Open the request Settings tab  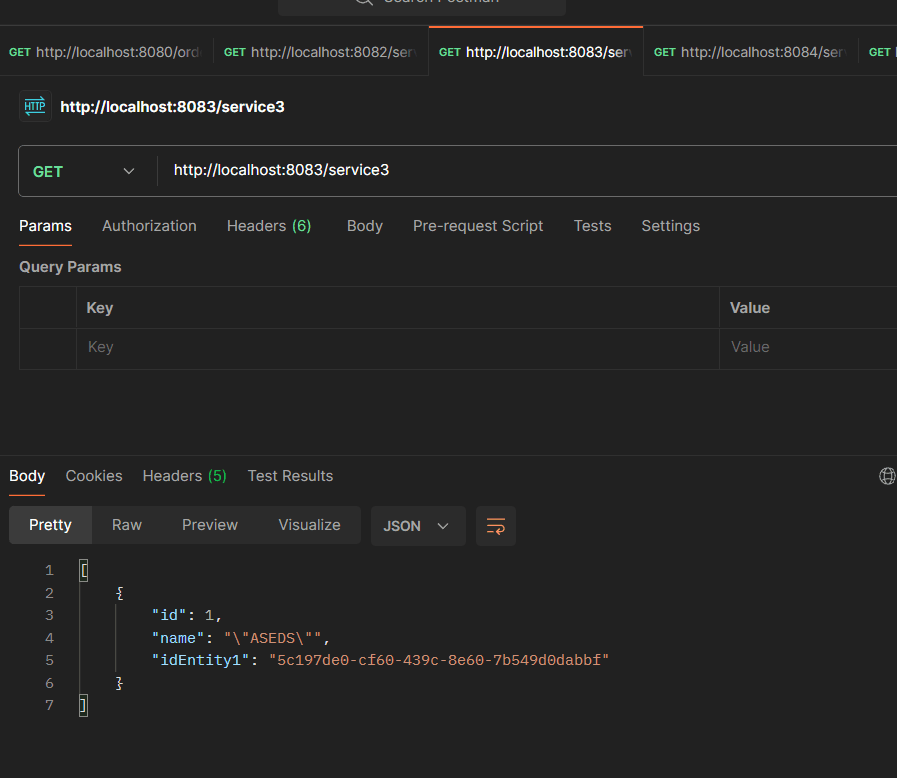click(x=670, y=226)
